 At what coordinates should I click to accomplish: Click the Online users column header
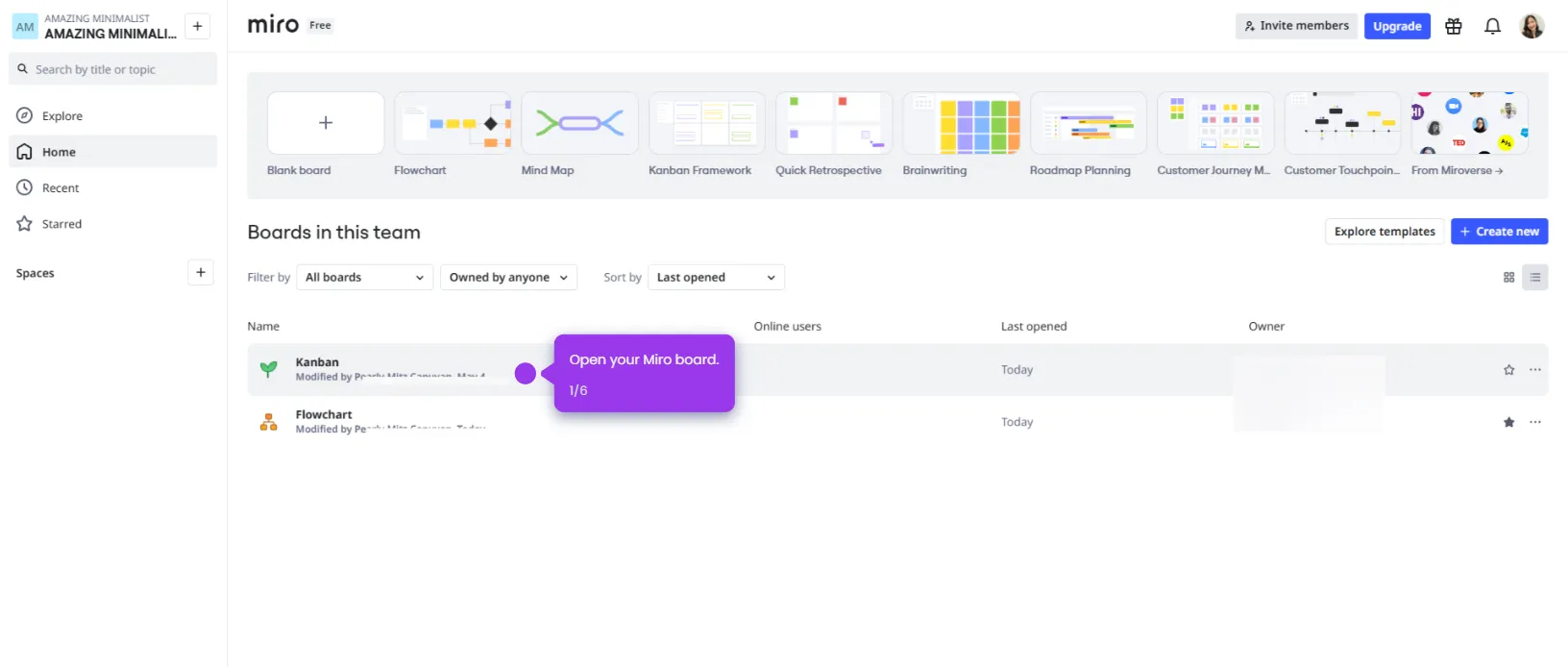tap(787, 327)
